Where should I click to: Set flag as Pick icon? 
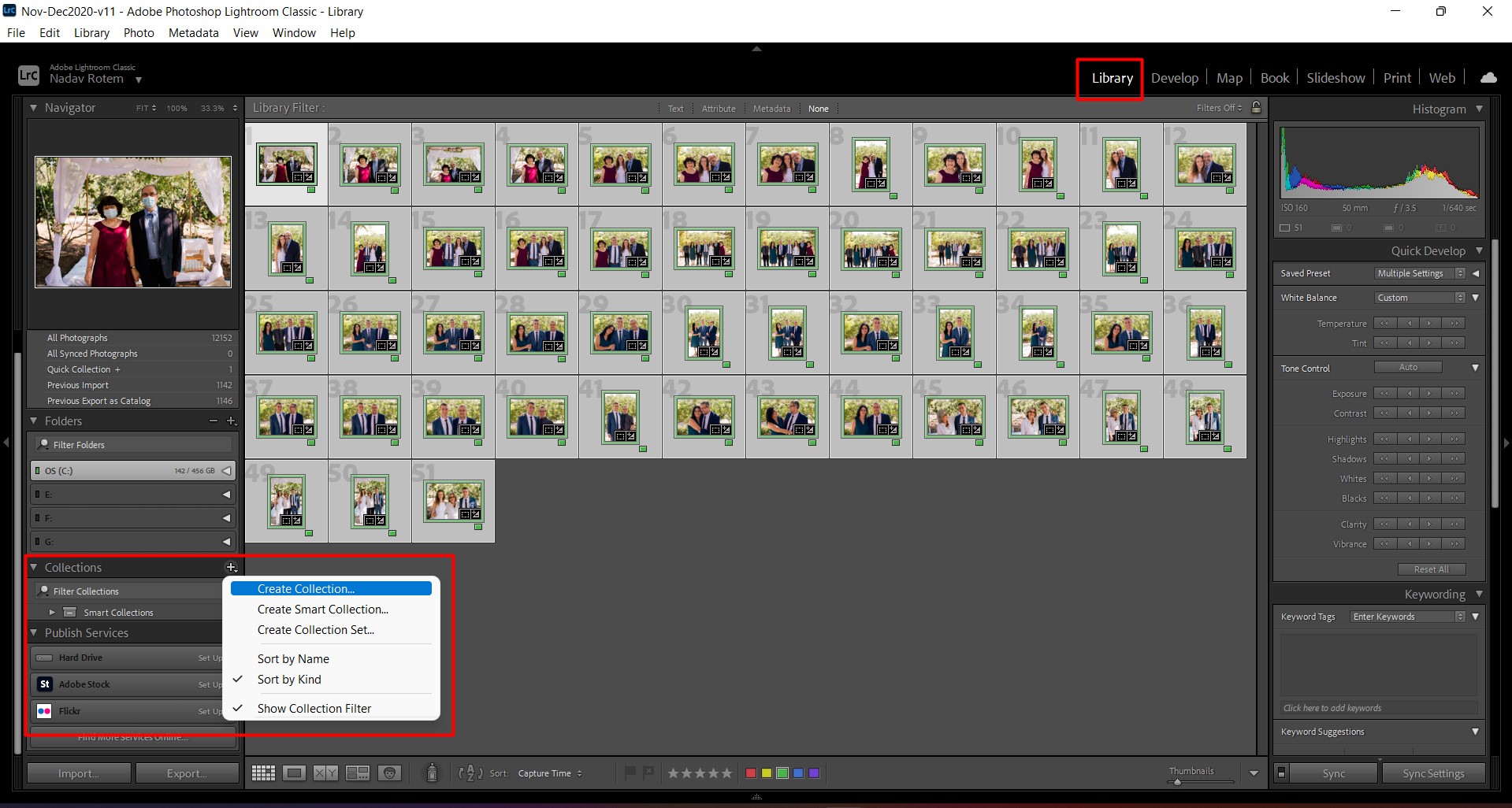pyautogui.click(x=630, y=773)
